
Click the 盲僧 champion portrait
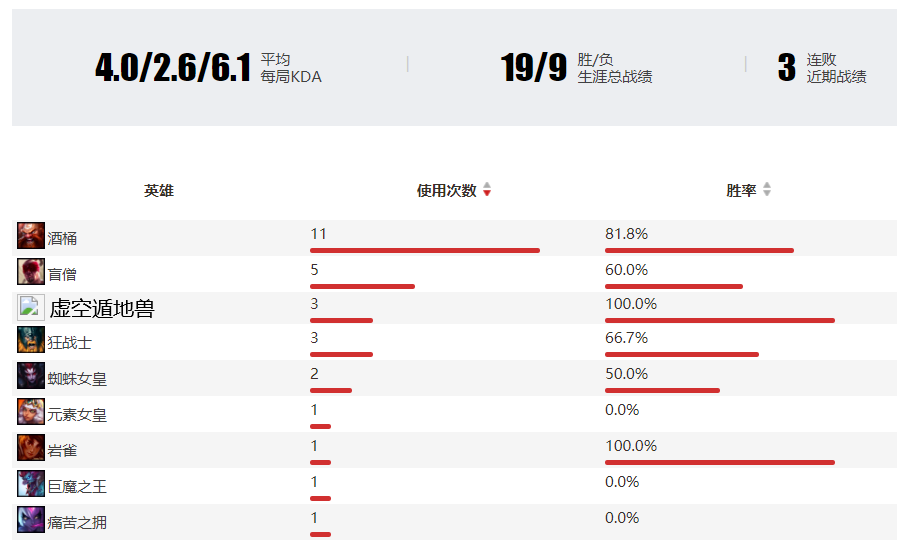coord(31,273)
